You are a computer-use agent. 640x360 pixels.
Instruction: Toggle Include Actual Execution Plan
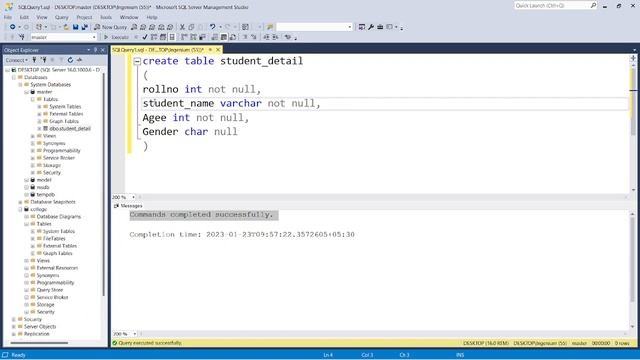pyautogui.click(x=184, y=37)
